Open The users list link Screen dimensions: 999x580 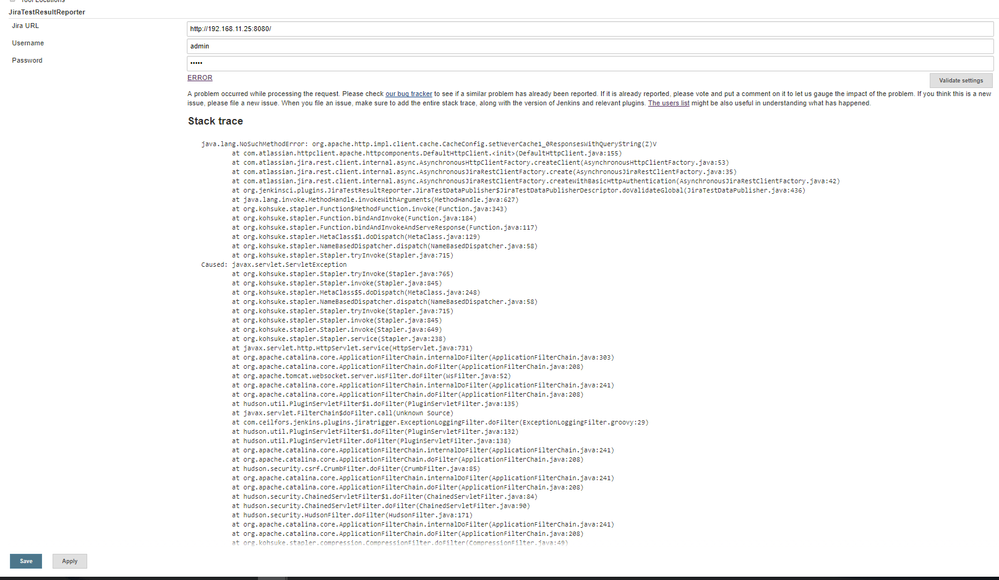668,103
